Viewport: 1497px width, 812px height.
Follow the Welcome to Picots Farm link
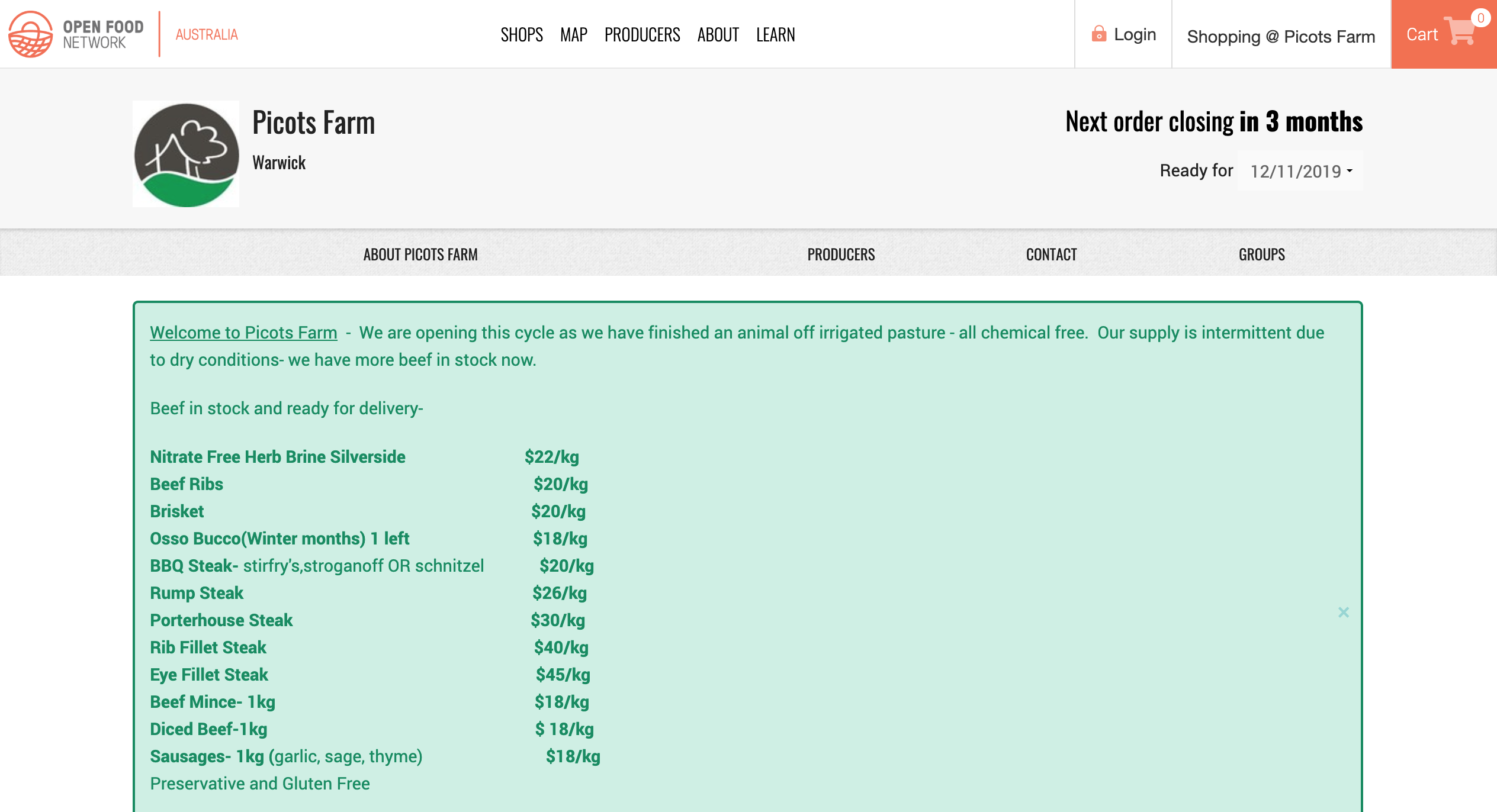243,333
